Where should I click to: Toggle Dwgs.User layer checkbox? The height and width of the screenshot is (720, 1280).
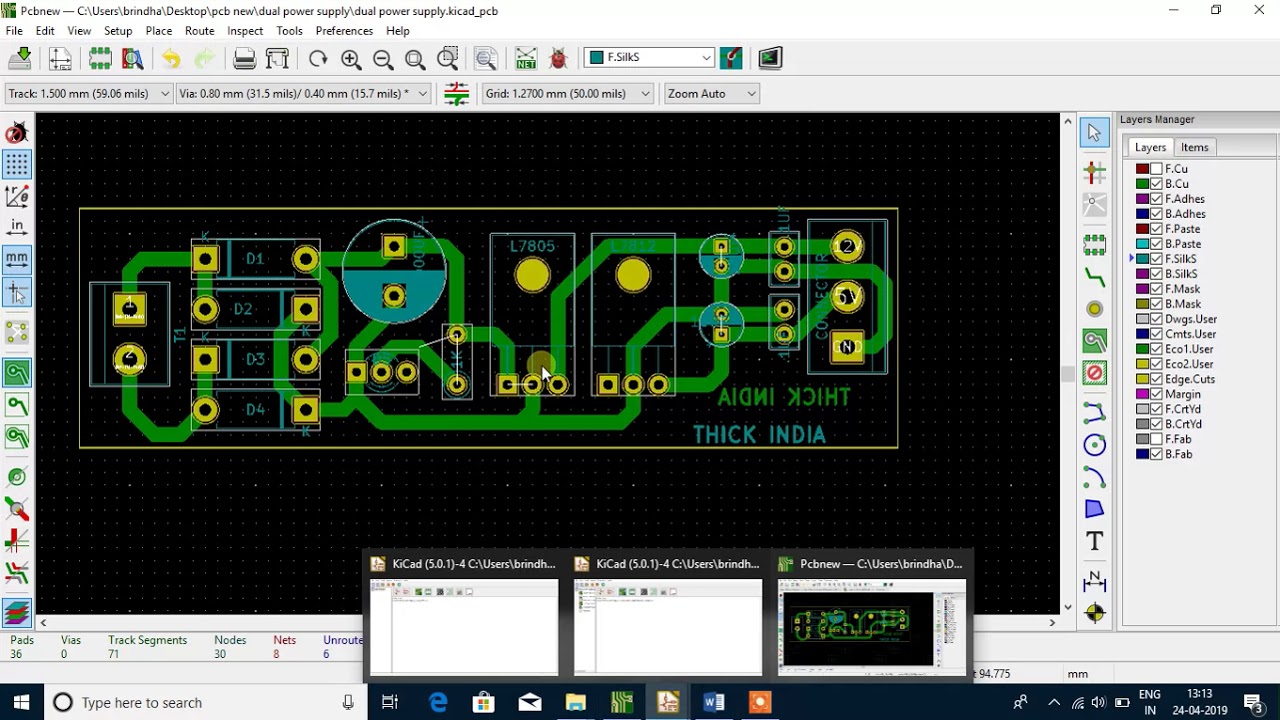[1157, 319]
